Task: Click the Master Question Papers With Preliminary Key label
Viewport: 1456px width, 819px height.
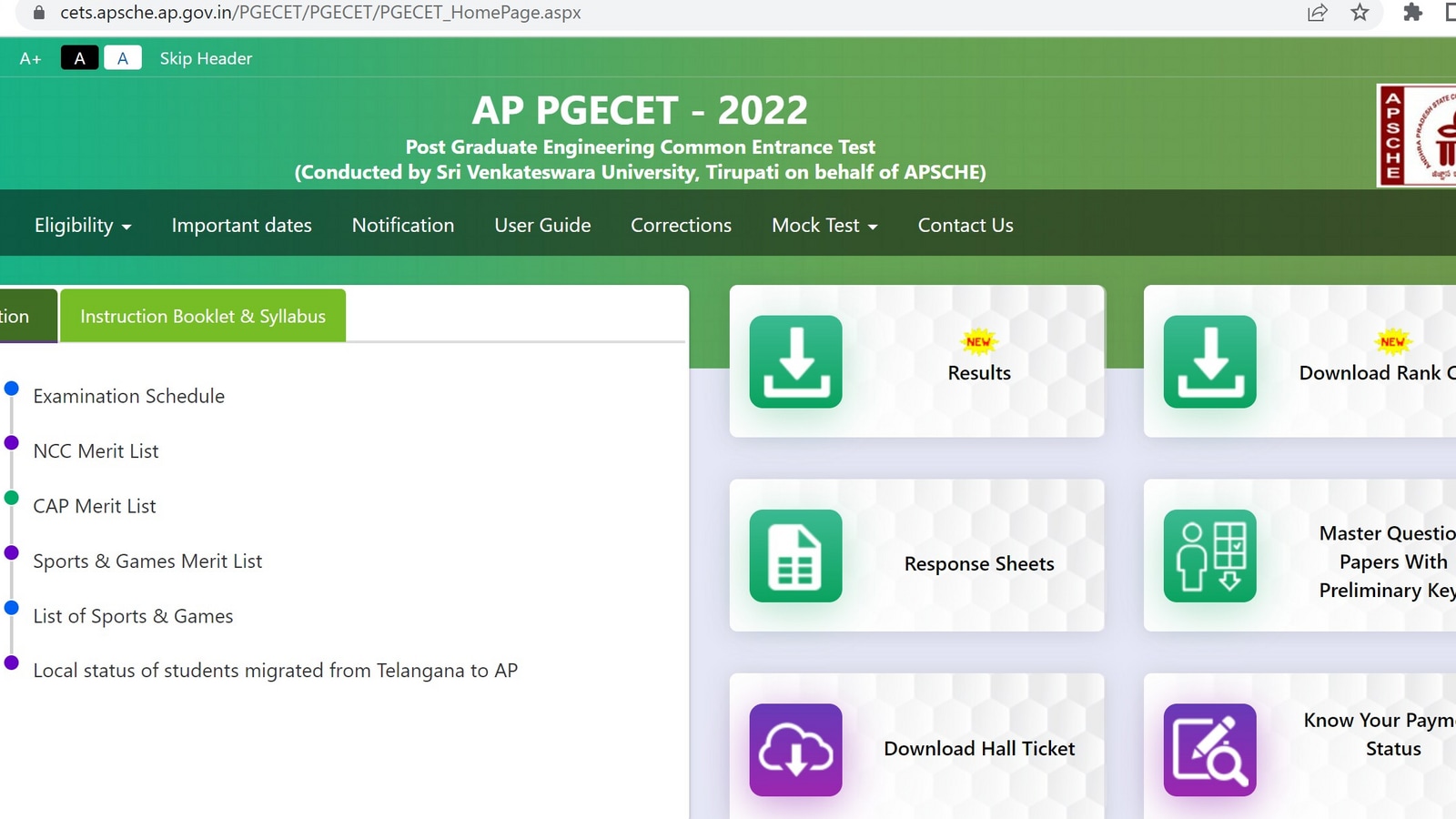Action: [x=1388, y=561]
